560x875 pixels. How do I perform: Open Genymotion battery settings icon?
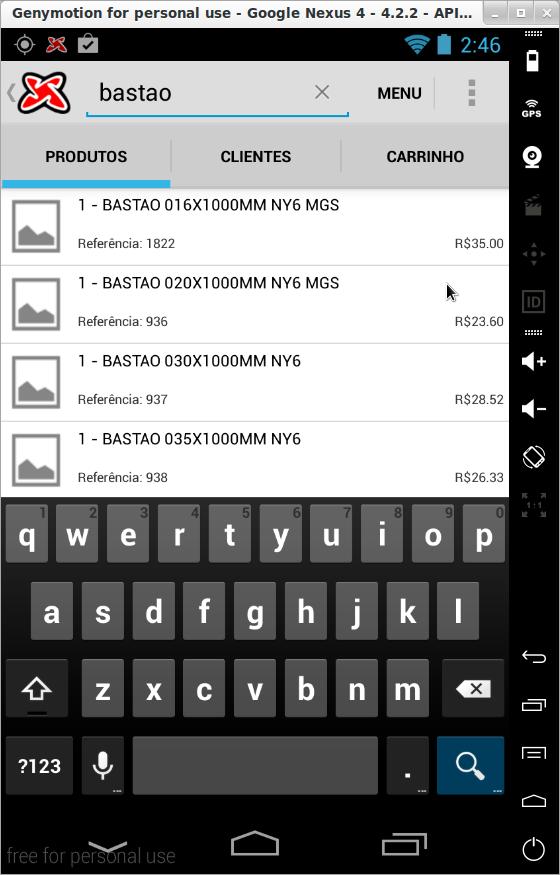(x=533, y=60)
